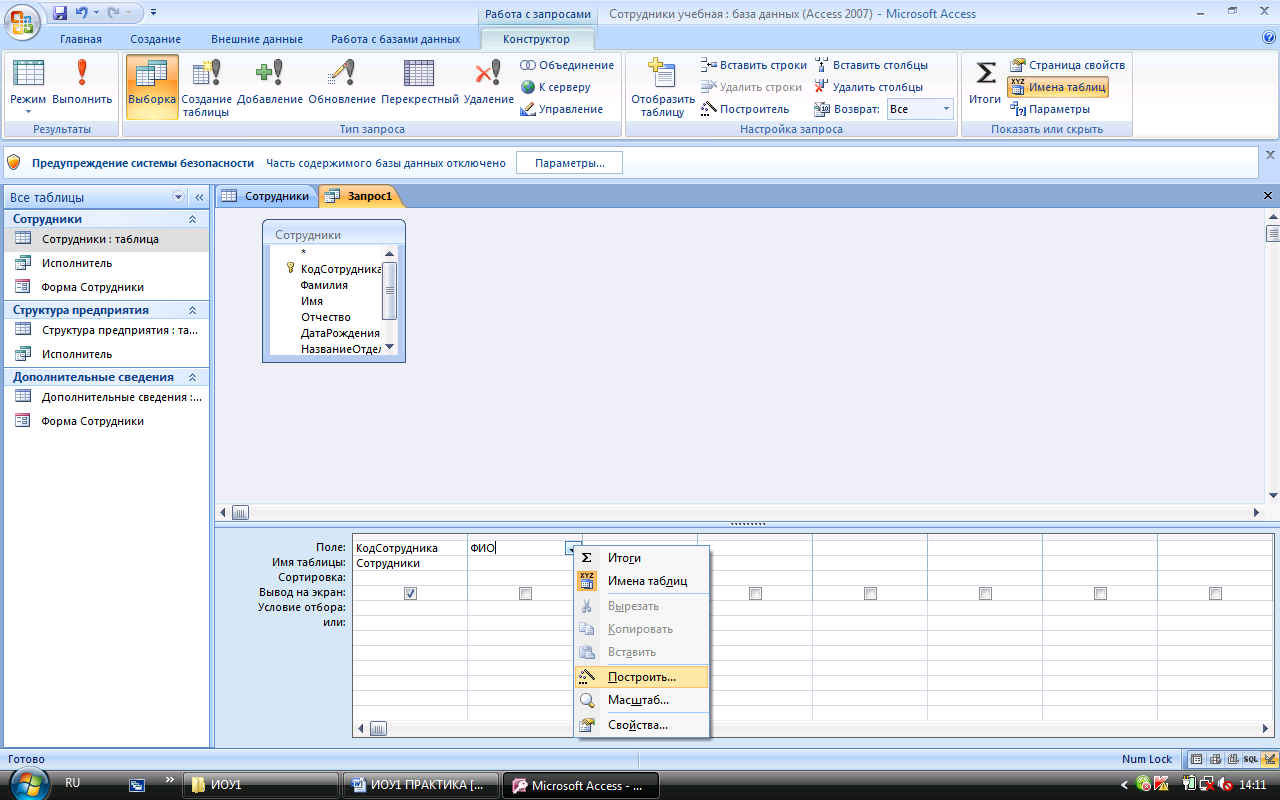Open Сотрудники : таблица in navigation
This screenshot has height=800, width=1280.
[105, 239]
